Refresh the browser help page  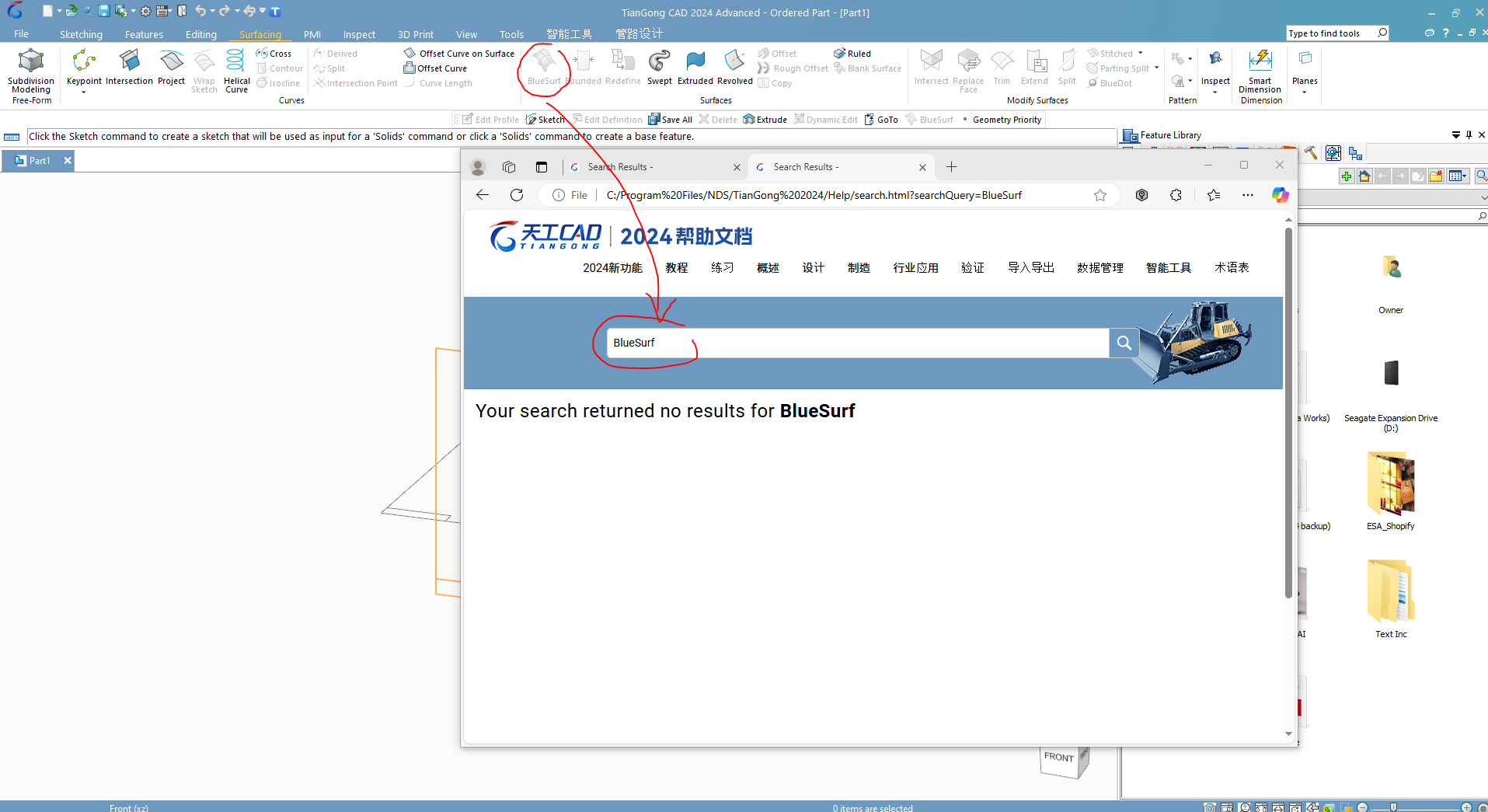[517, 195]
